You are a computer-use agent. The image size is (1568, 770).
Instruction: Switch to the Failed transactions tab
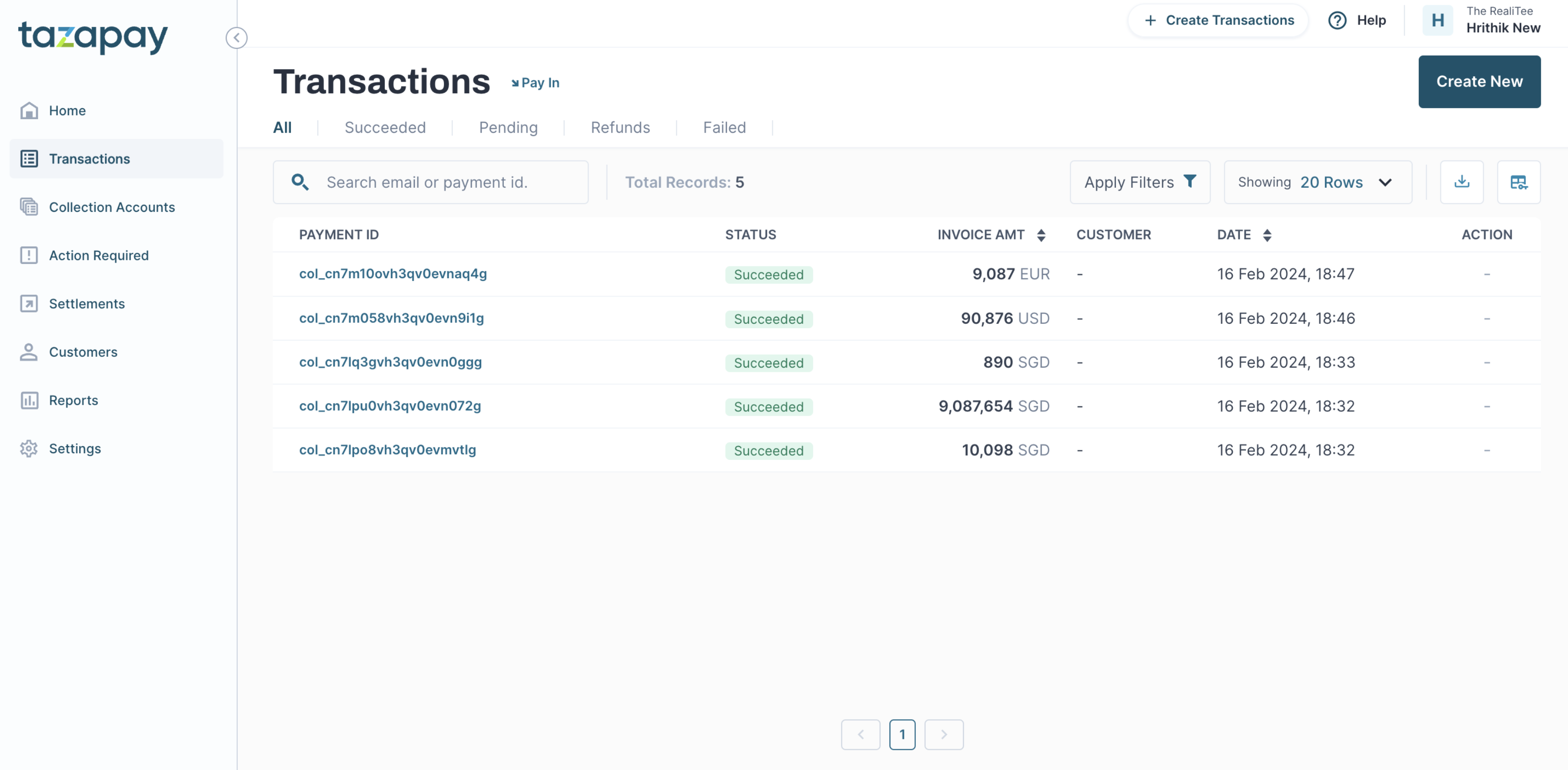(x=724, y=128)
